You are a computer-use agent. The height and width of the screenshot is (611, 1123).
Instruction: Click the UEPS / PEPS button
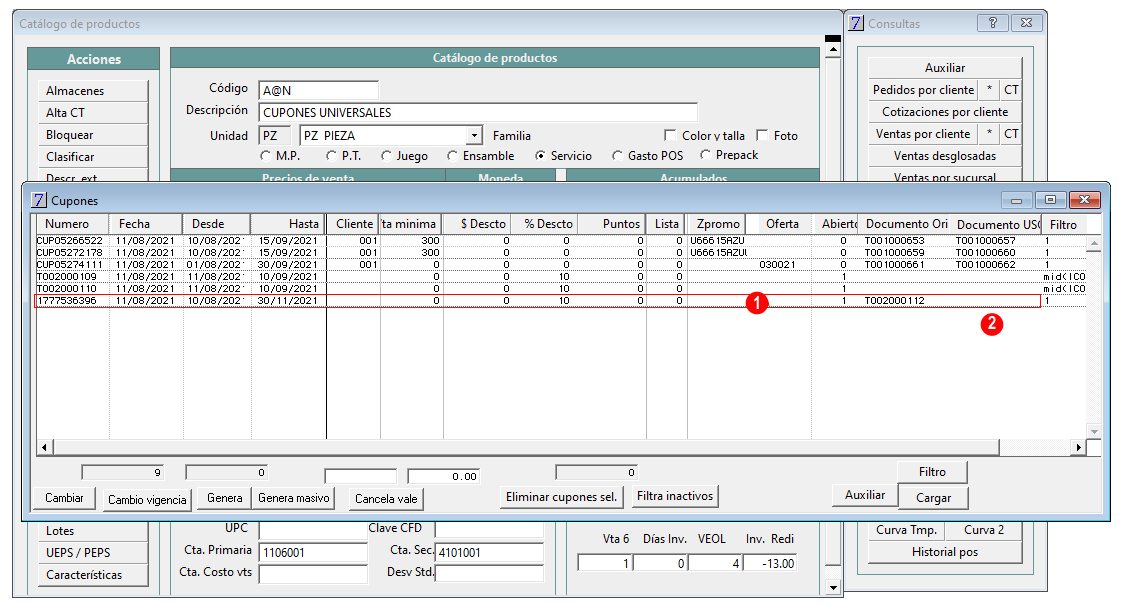tap(93, 552)
